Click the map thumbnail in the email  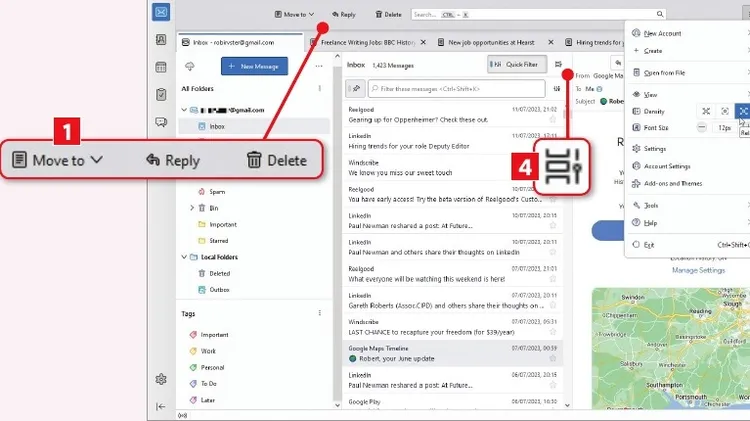(x=671, y=348)
